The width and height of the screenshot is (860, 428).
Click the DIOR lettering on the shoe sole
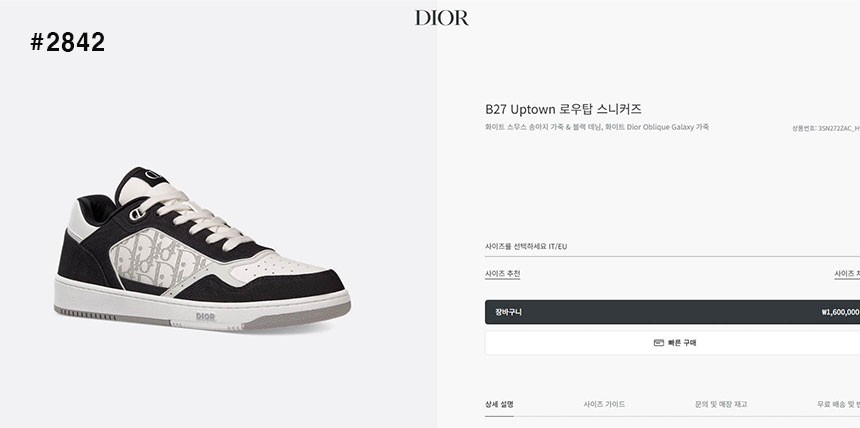point(206,317)
